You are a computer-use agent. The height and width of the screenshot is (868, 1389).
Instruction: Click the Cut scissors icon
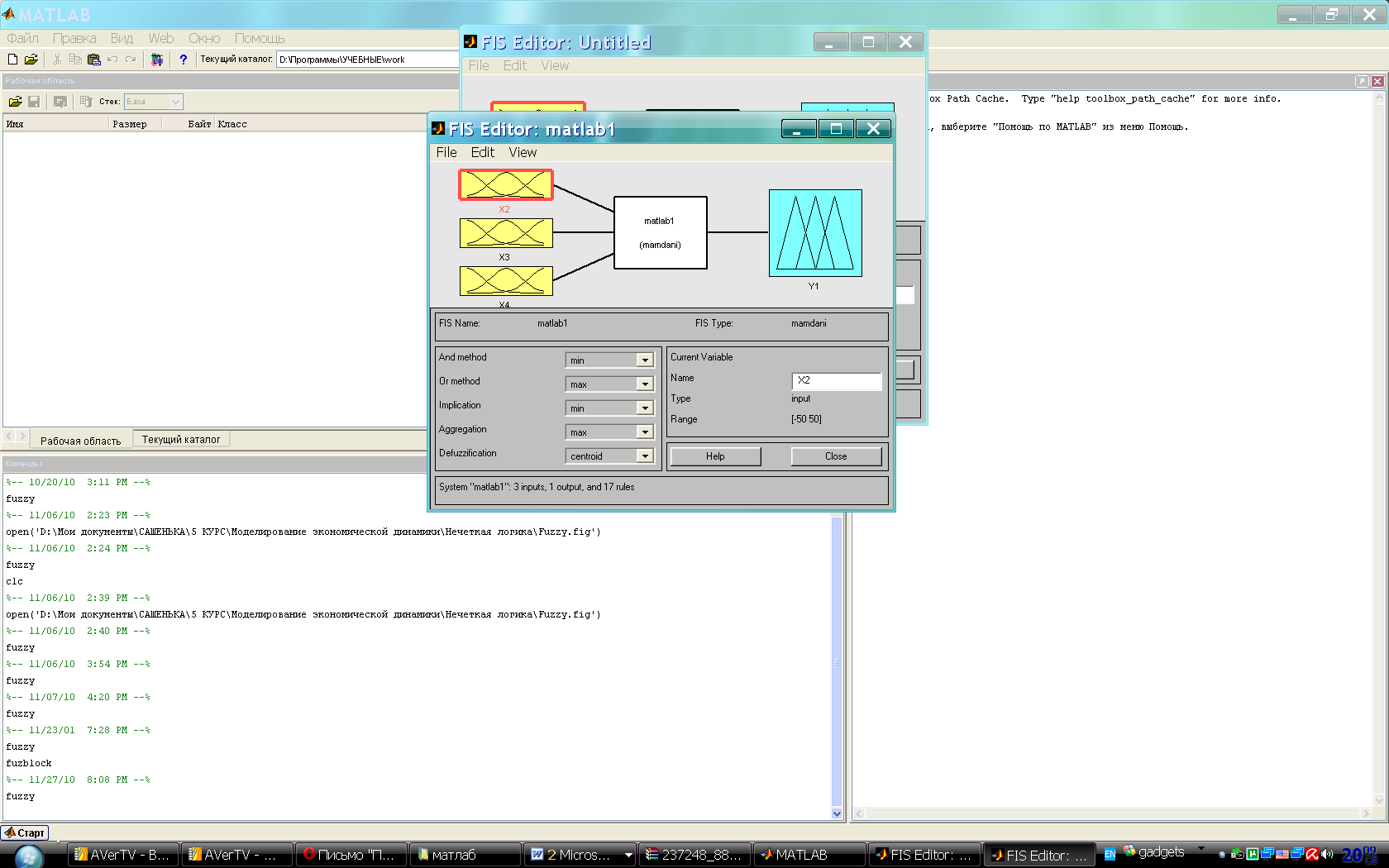tap(57, 60)
